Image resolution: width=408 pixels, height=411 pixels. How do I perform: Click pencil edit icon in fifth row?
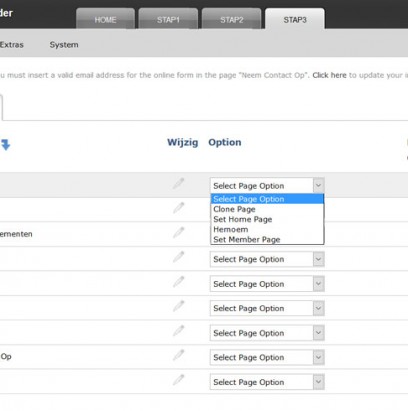point(178,282)
